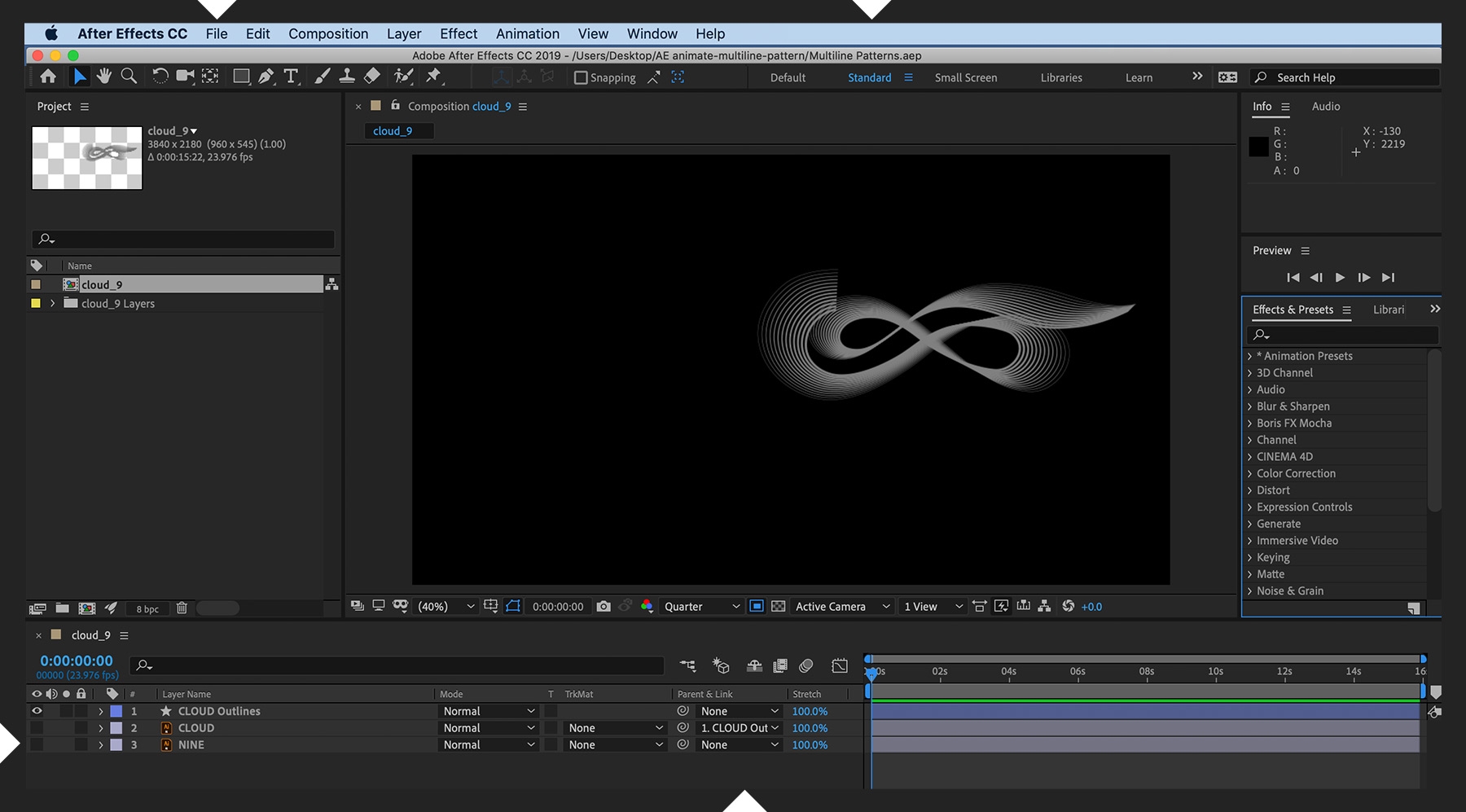This screenshot has height=812, width=1466.
Task: Switch to the Audio panel tab
Action: [x=1326, y=106]
